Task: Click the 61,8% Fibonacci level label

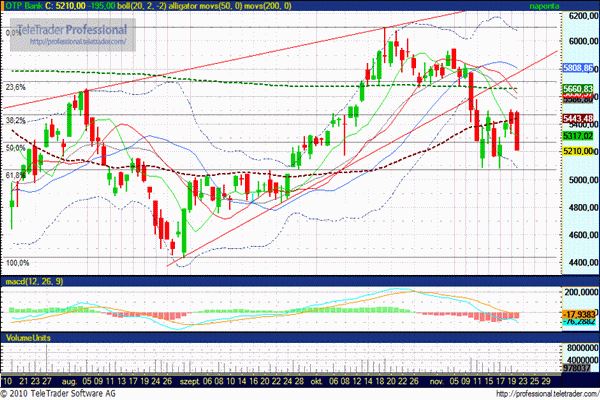Action: tap(15, 175)
